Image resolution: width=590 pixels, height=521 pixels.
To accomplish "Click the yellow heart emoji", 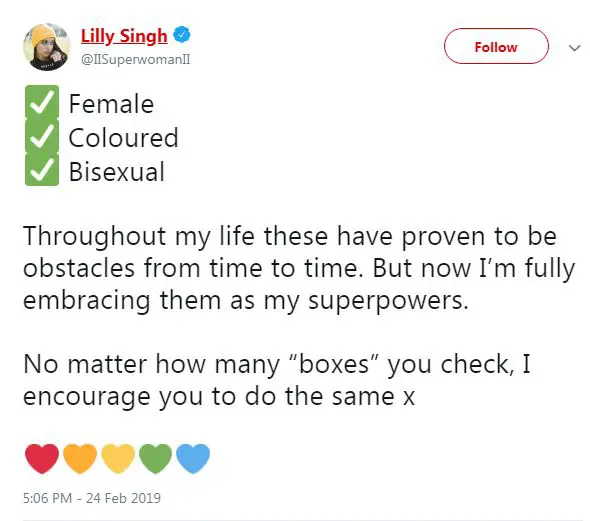I will pos(118,458).
